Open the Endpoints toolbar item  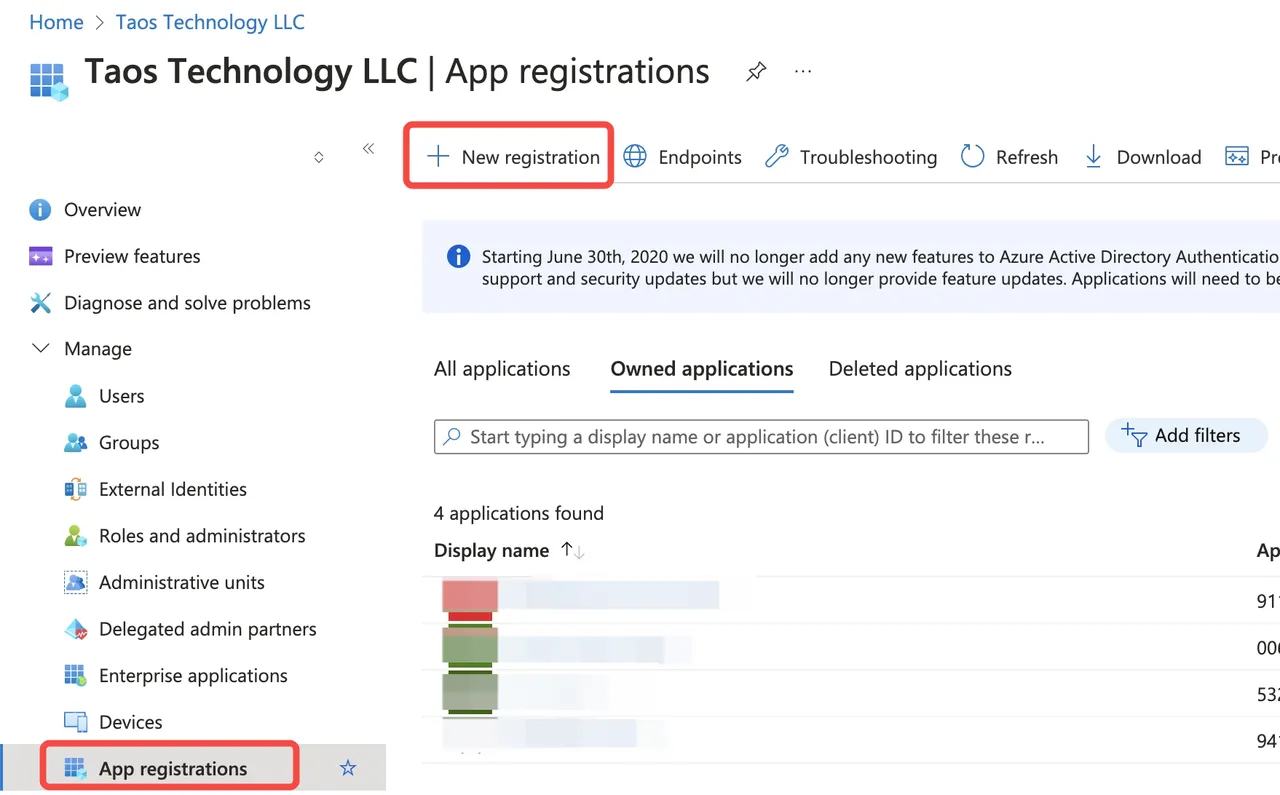tap(683, 157)
